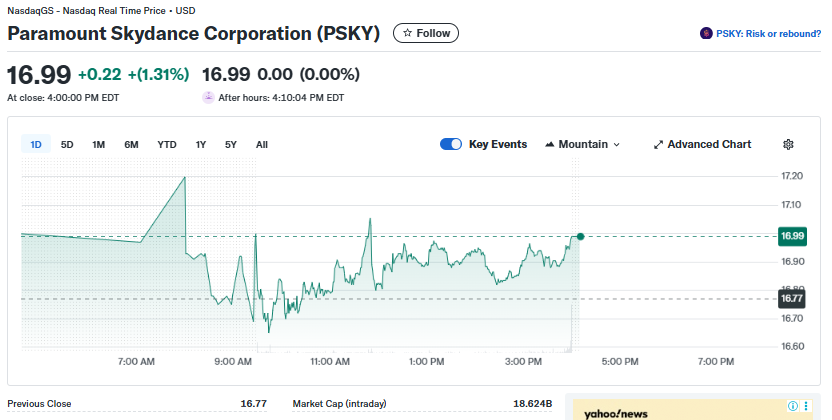The image size is (832, 420).
Task: Switch to 5D time range
Action: 67,144
